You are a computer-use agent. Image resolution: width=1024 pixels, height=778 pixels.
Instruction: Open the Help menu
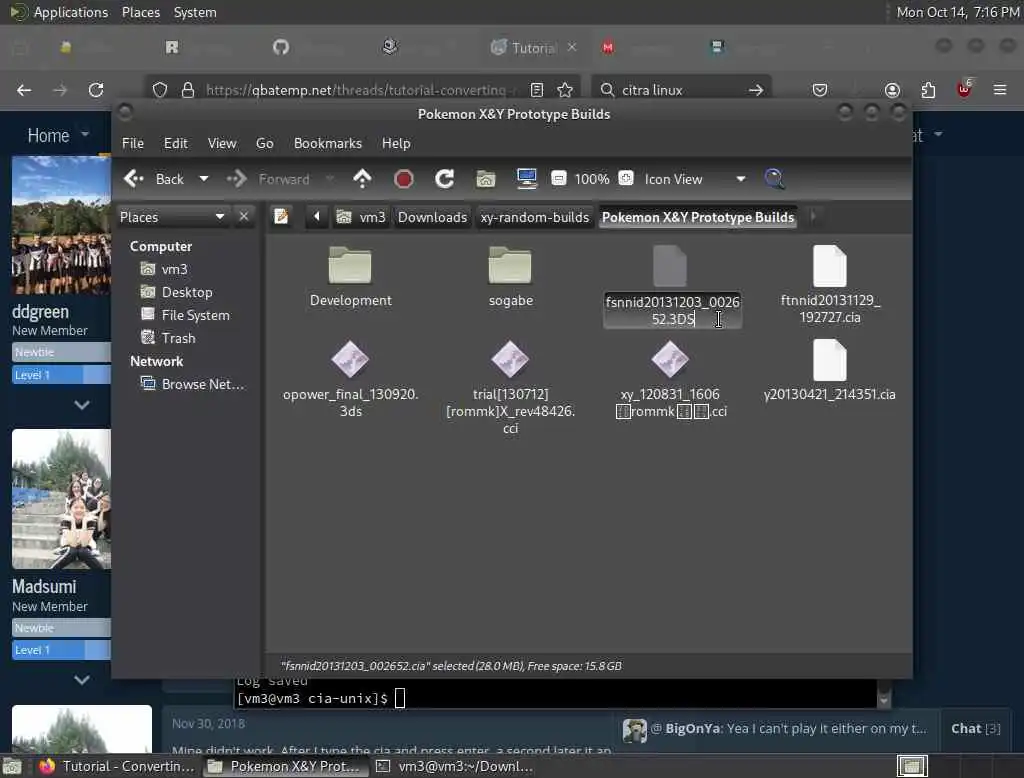click(x=396, y=143)
